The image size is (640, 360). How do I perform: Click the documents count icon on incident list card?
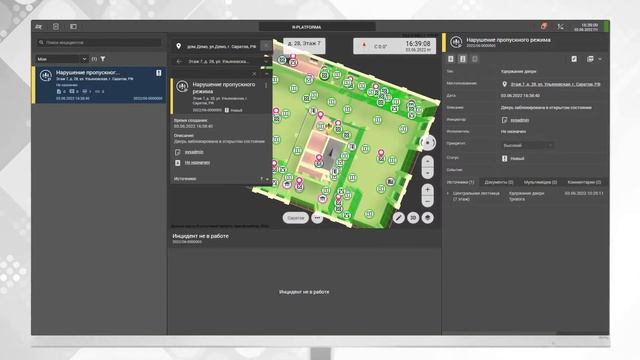(x=59, y=92)
